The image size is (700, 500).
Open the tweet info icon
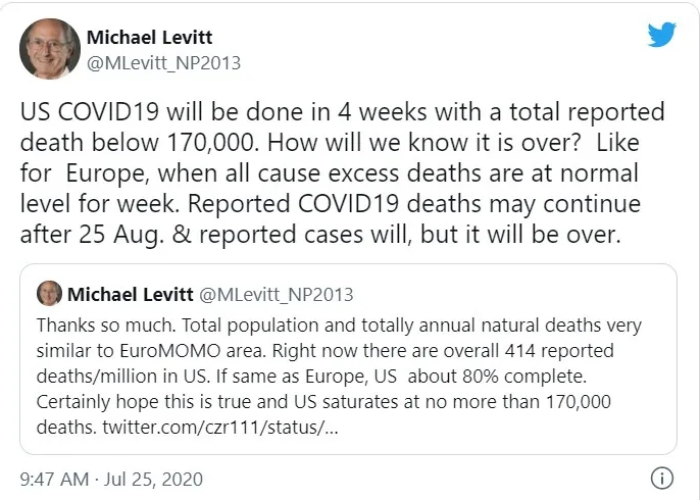pos(662,479)
